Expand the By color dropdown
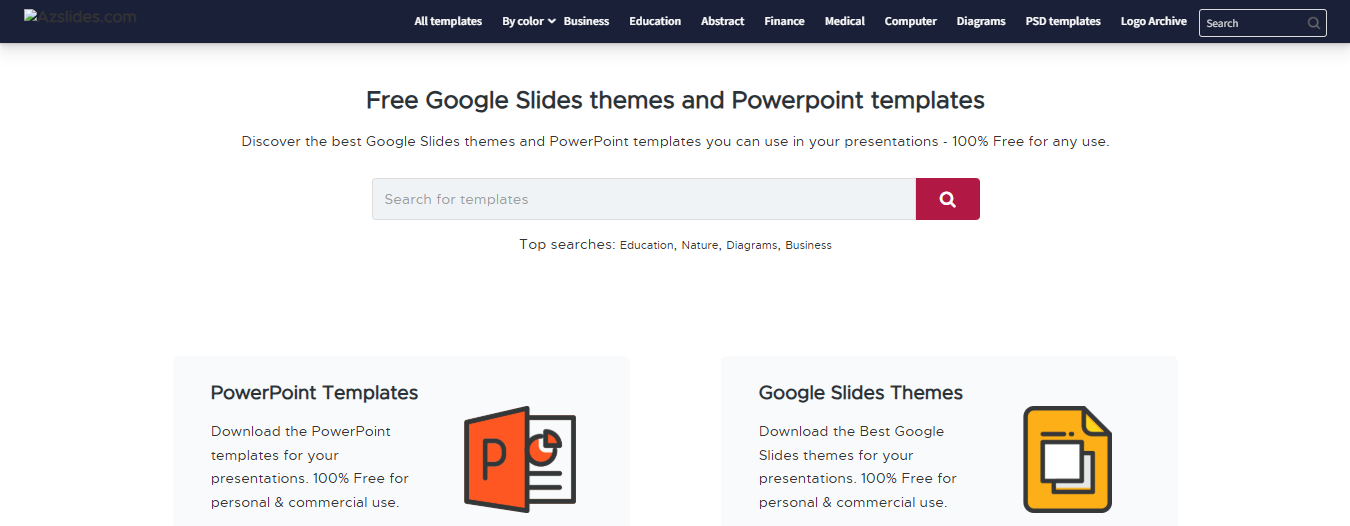The width and height of the screenshot is (1350, 526). (528, 21)
